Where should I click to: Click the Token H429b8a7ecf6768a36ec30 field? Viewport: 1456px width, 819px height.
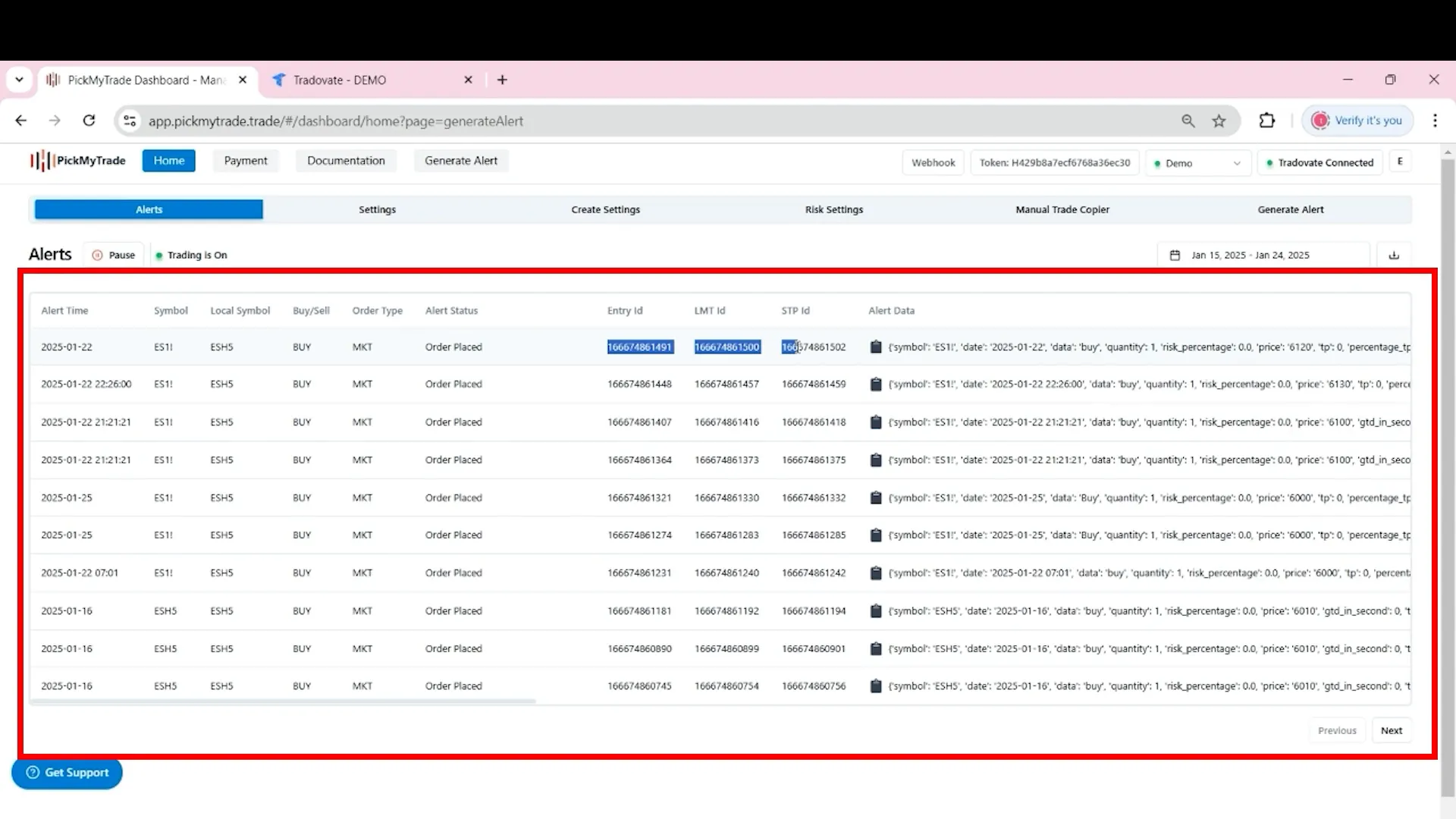1055,163
